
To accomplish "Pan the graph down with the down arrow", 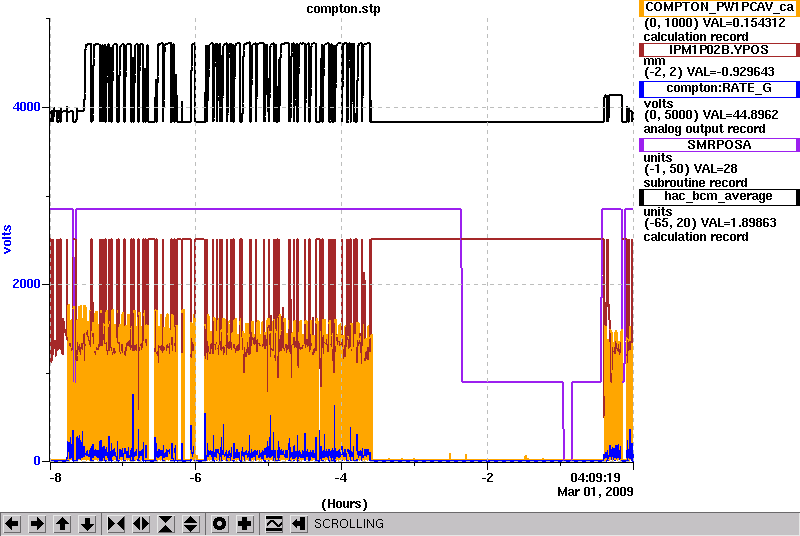I will pos(87,524).
